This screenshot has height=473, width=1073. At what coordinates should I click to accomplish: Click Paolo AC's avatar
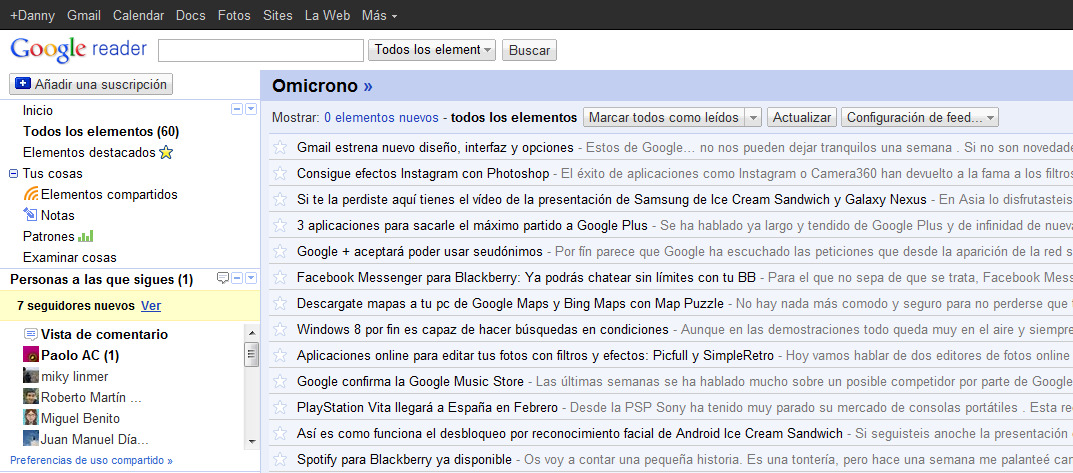pyautogui.click(x=31, y=355)
